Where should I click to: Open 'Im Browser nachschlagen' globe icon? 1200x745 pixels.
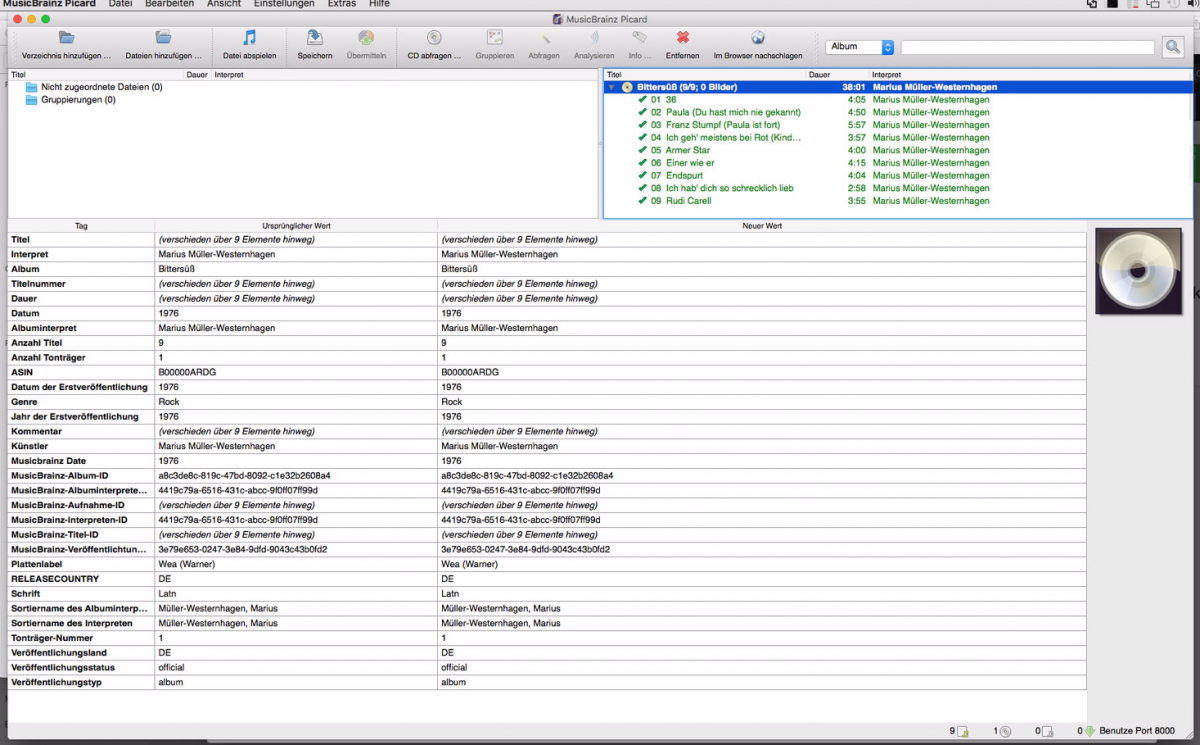757,38
